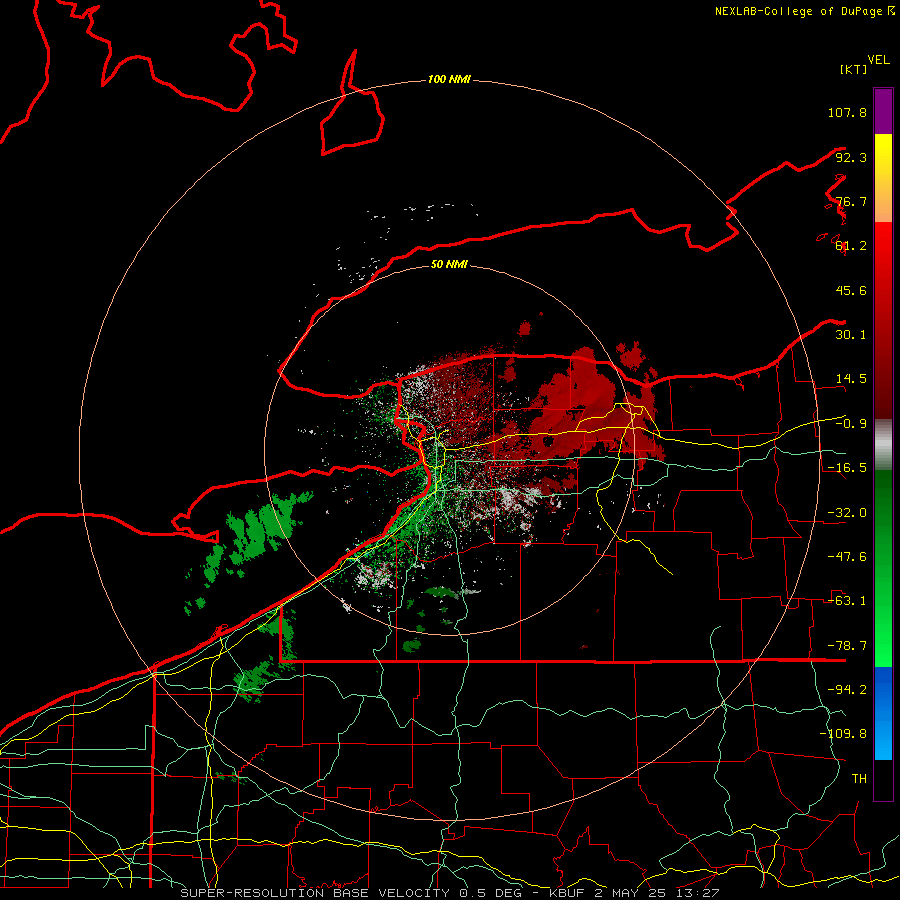
Task: Select the 45.6 velocity scale value
Action: 851,290
